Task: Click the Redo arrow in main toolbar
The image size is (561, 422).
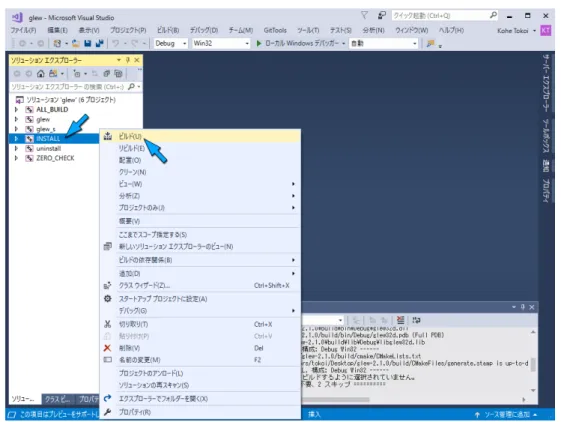Action: (x=134, y=43)
